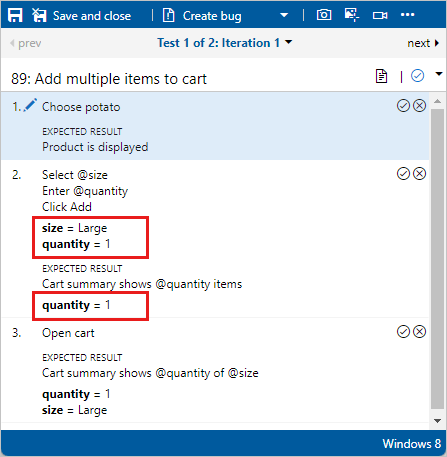Screen dimensions: 447x457
Task: Click the scrollbar down arrow
Action: coord(438,421)
